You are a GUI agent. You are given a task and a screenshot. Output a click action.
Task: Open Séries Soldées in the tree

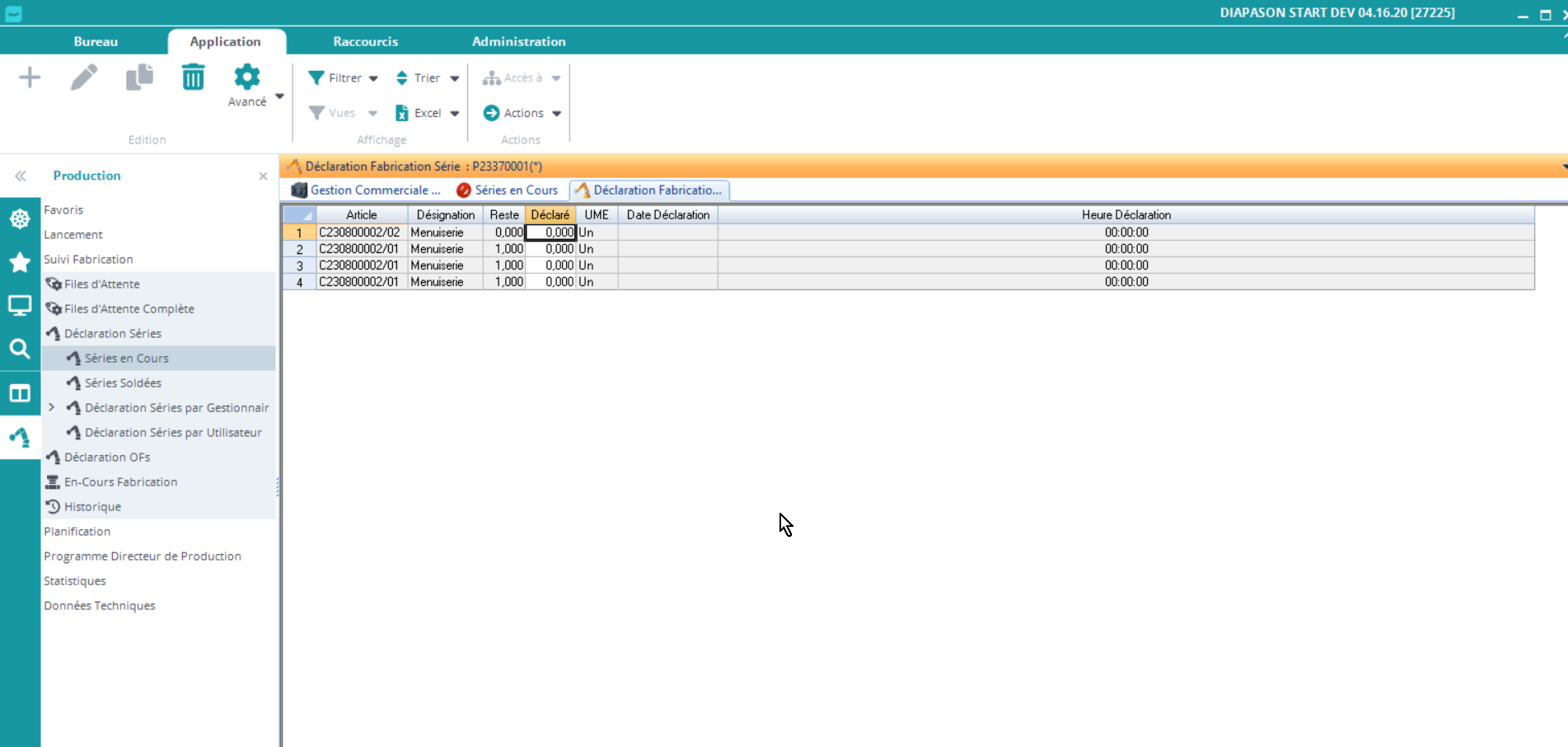[123, 383]
